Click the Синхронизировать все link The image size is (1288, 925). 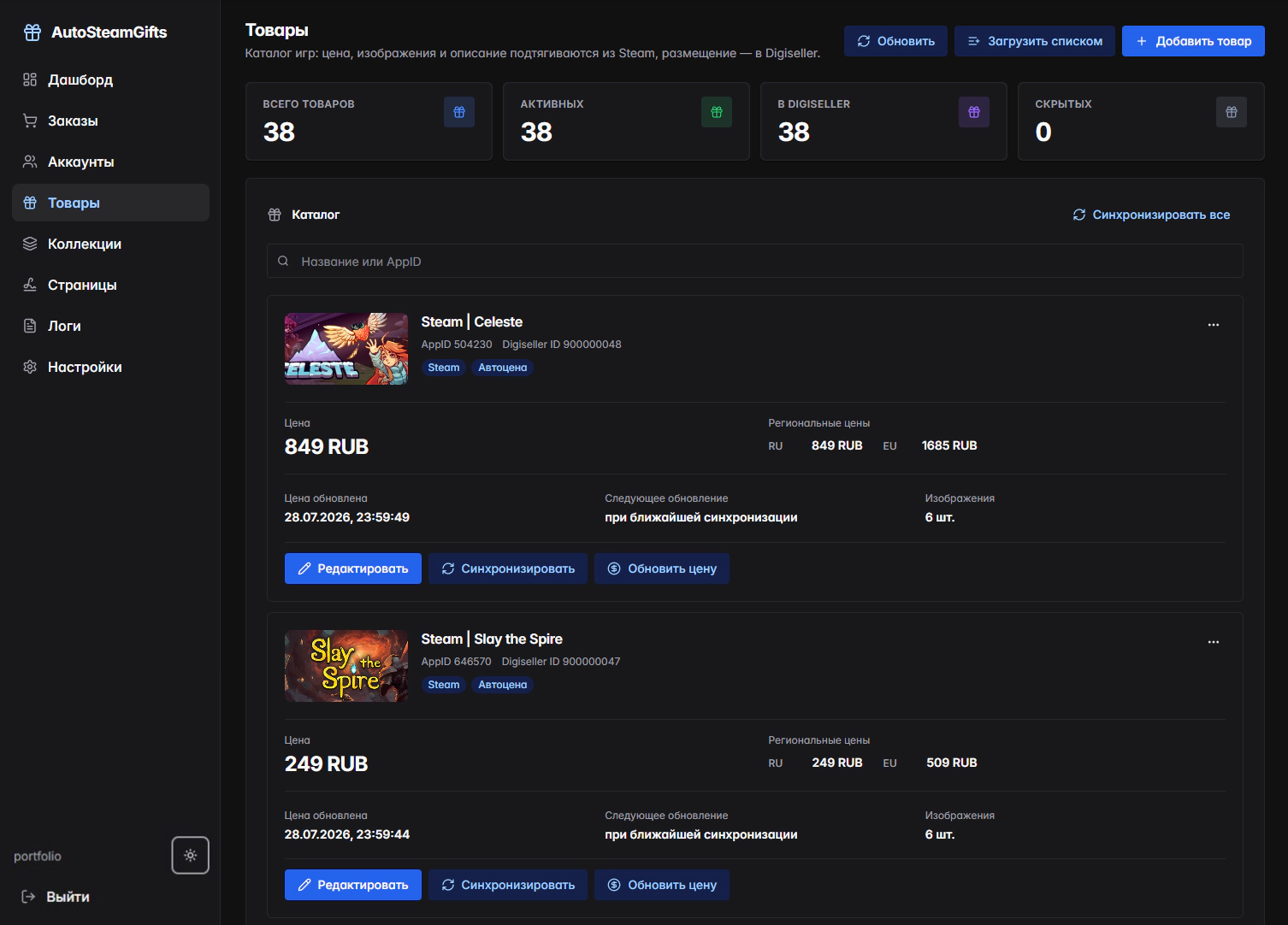1151,215
